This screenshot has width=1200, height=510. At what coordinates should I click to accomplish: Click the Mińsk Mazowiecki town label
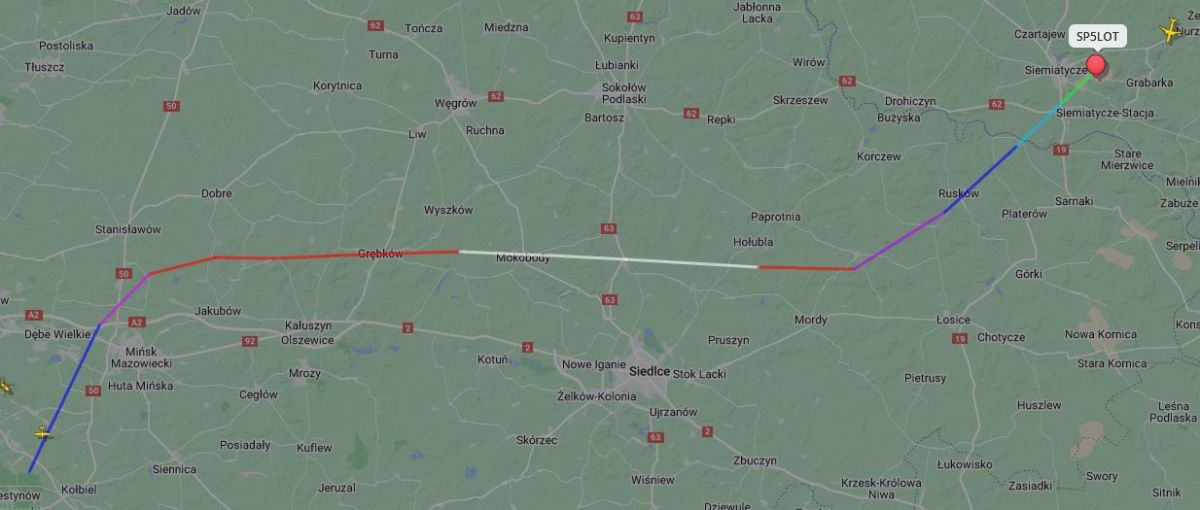click(141, 357)
